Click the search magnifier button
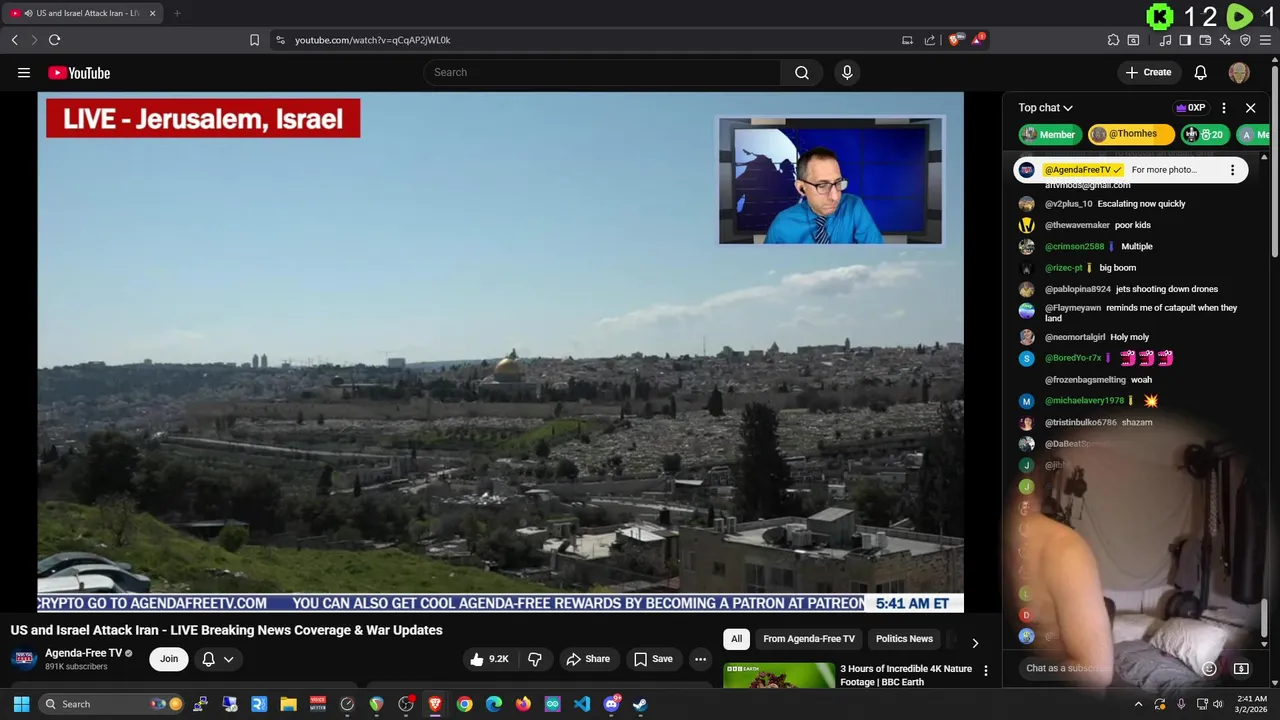 point(802,72)
